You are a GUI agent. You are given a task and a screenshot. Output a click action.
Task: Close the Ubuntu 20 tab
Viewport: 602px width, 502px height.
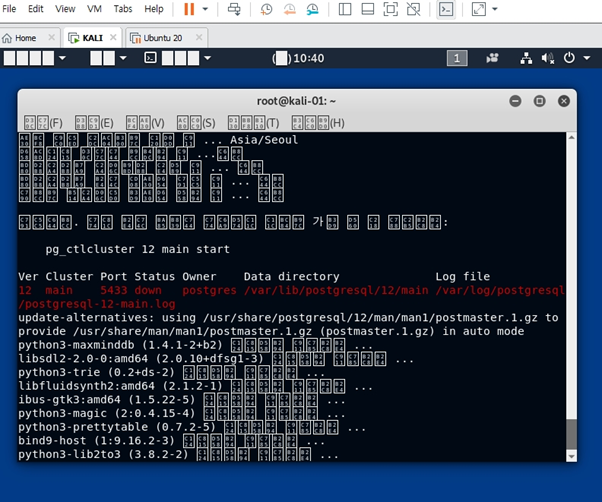point(199,37)
